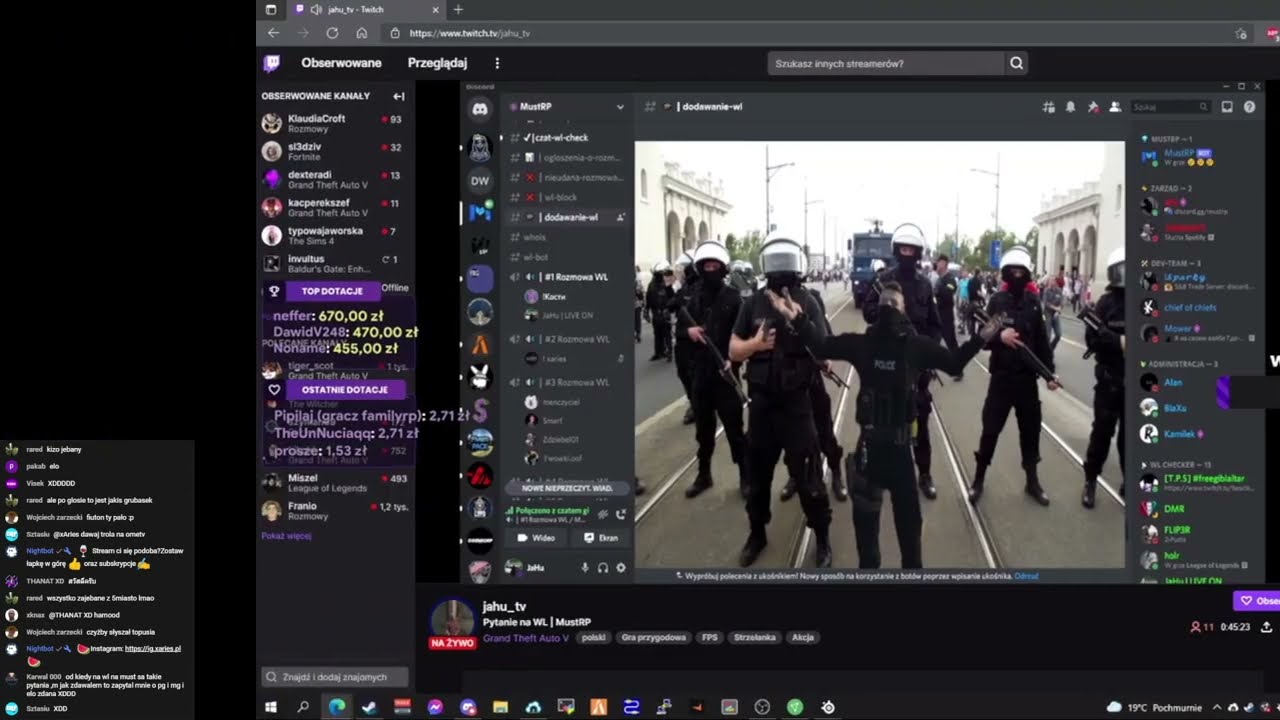This screenshot has height=720, width=1280.
Task: Toggle Discord member list icon
Action: [1115, 107]
